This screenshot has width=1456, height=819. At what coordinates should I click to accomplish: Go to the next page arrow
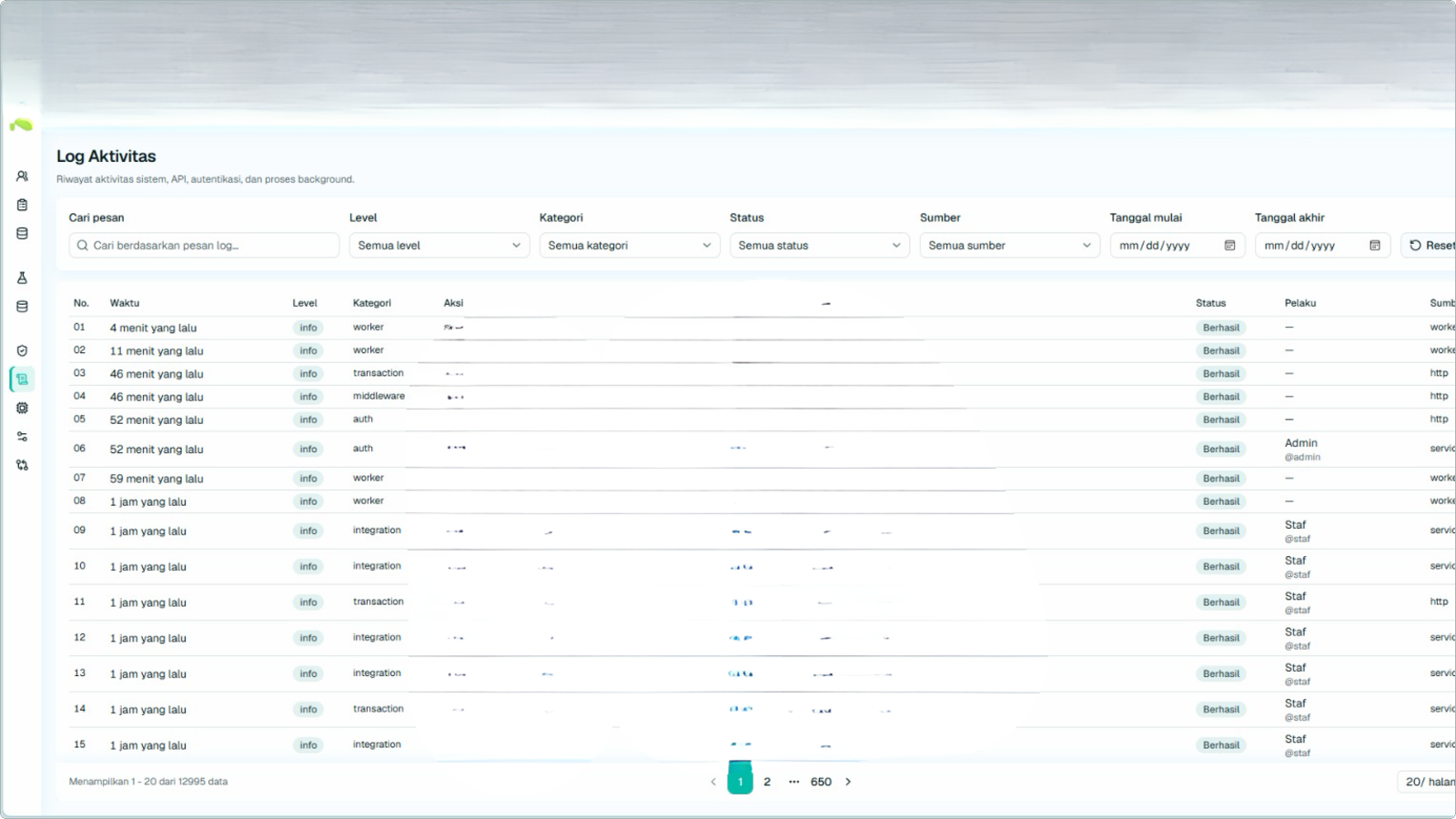tap(848, 782)
